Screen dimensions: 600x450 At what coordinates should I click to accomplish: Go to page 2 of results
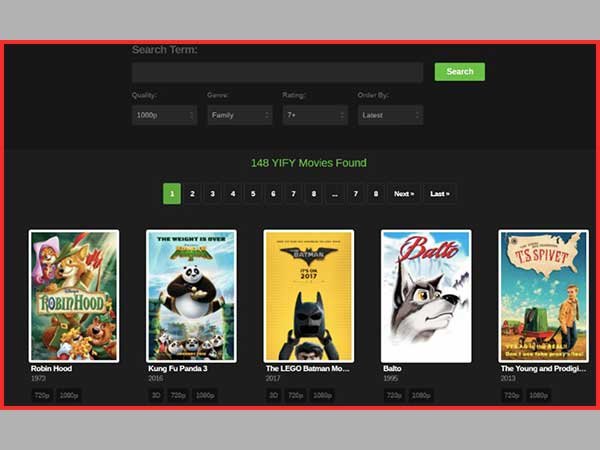pyautogui.click(x=192, y=194)
